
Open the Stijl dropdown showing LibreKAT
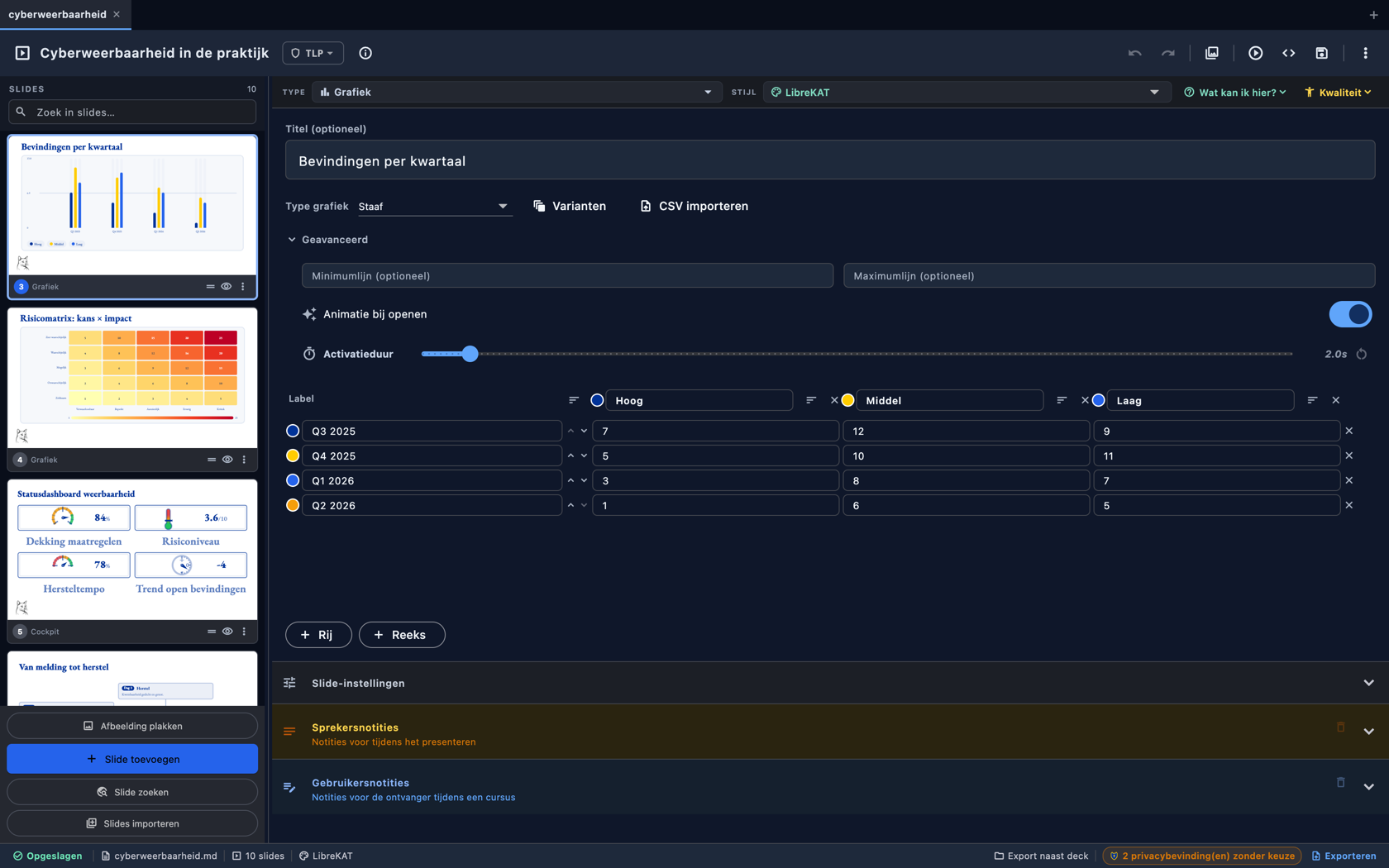[967, 92]
